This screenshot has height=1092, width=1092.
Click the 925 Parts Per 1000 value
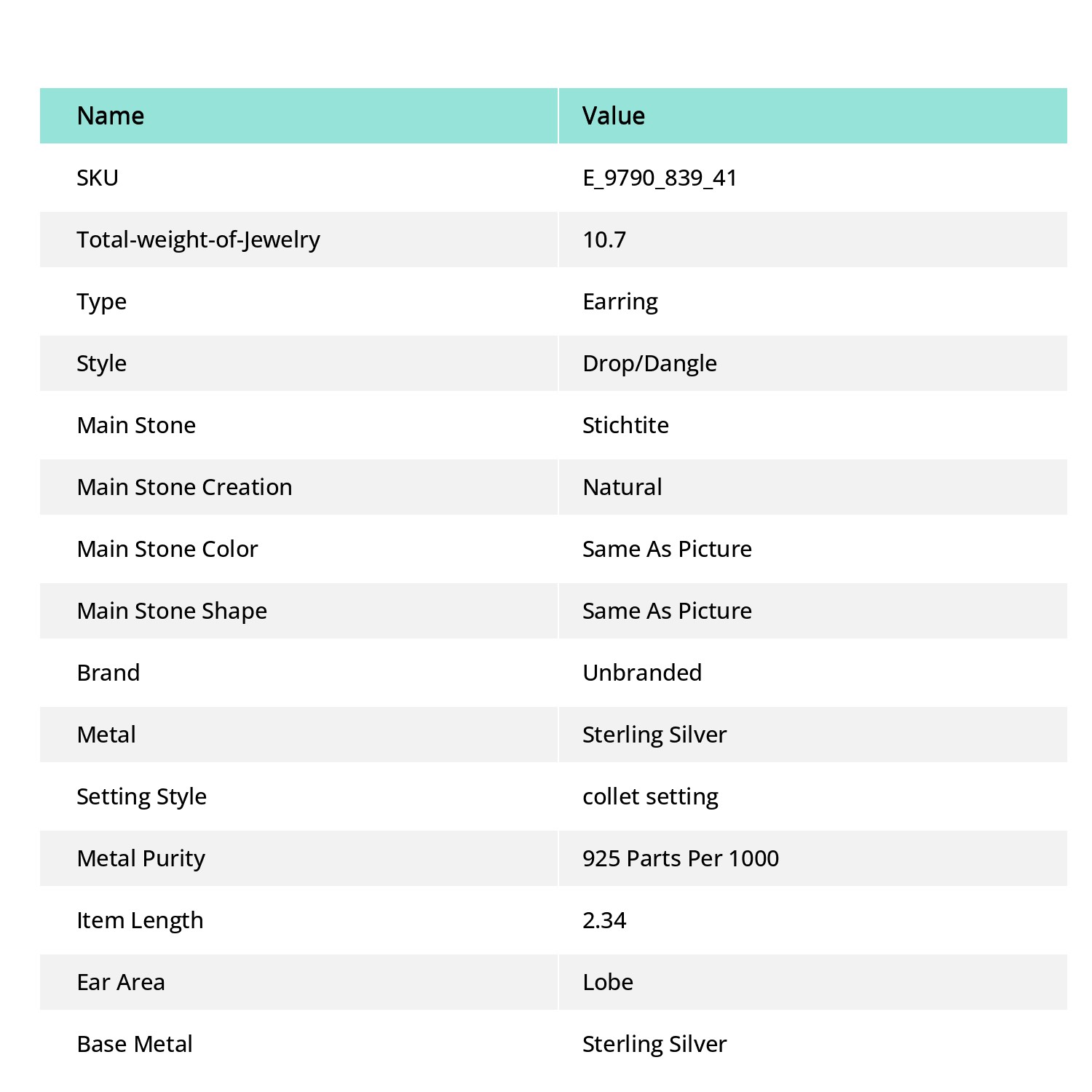681,858
